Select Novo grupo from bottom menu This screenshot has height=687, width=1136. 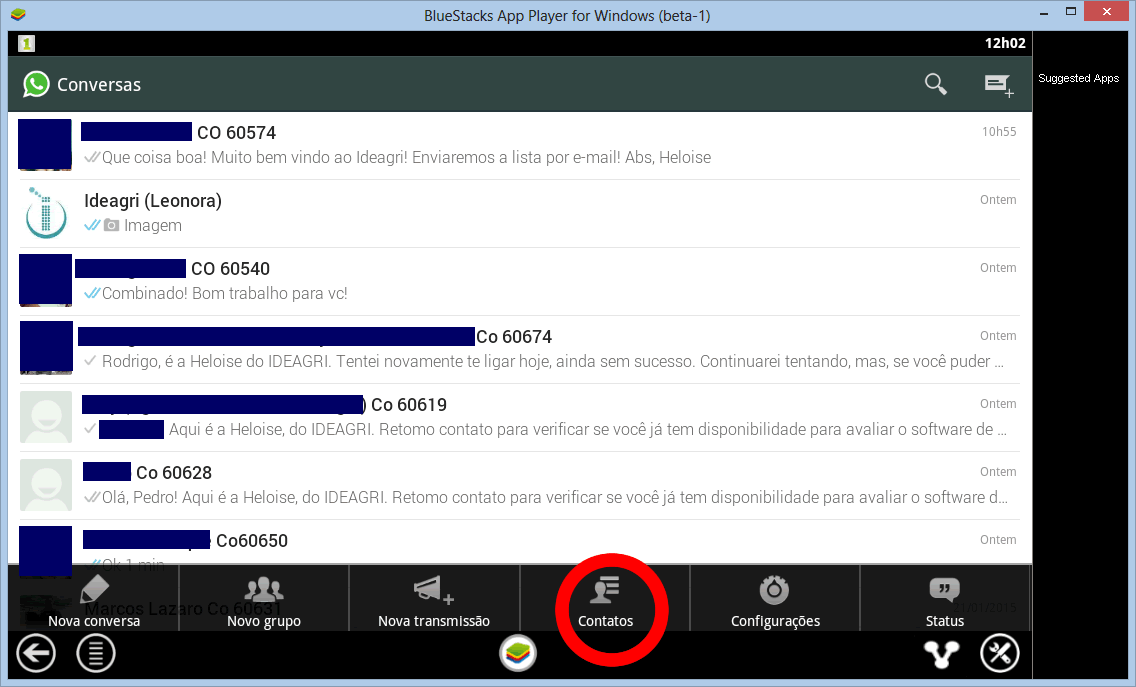[264, 599]
